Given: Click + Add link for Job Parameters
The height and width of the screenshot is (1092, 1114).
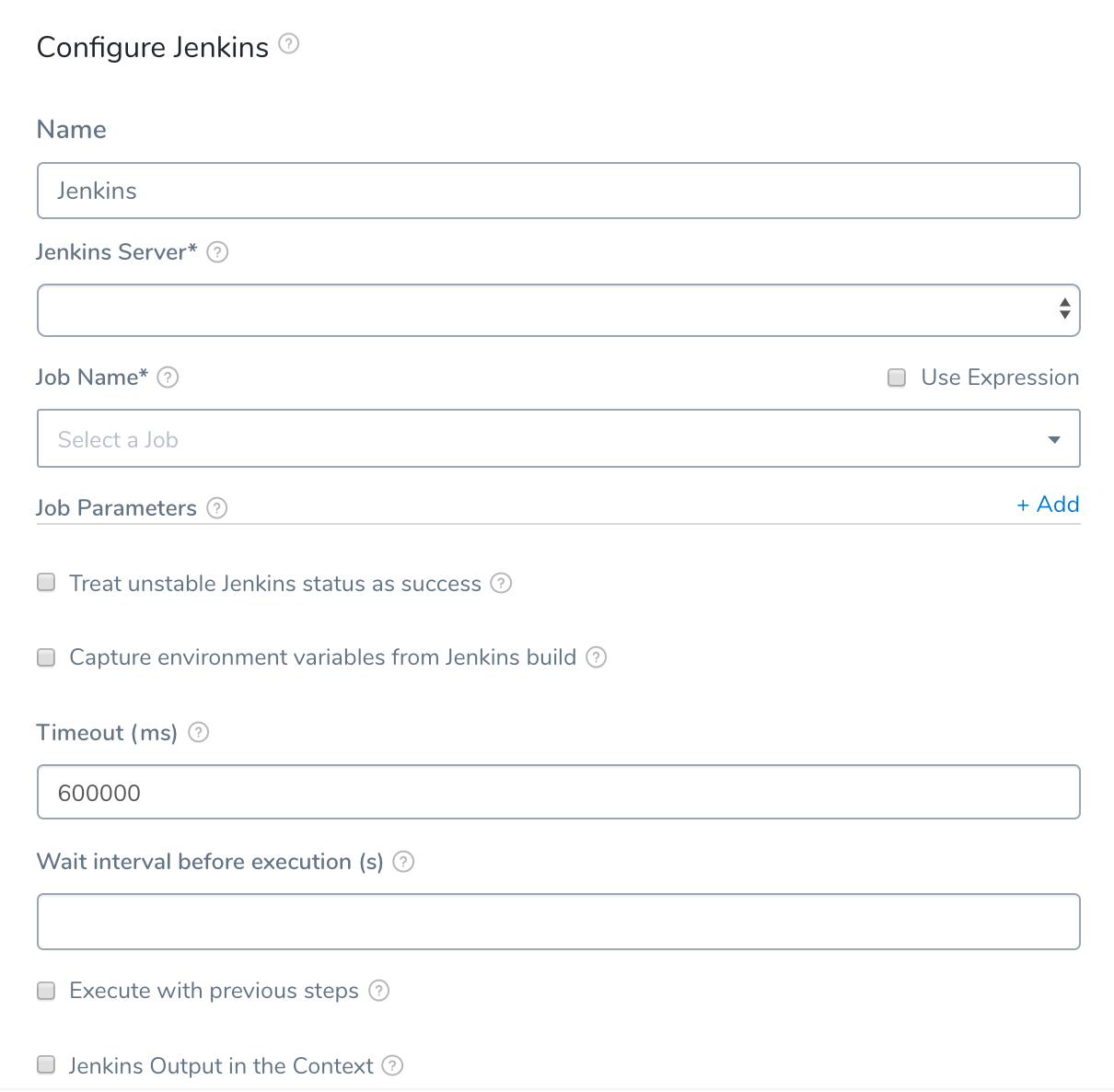Looking at the screenshot, I should pos(1048,505).
